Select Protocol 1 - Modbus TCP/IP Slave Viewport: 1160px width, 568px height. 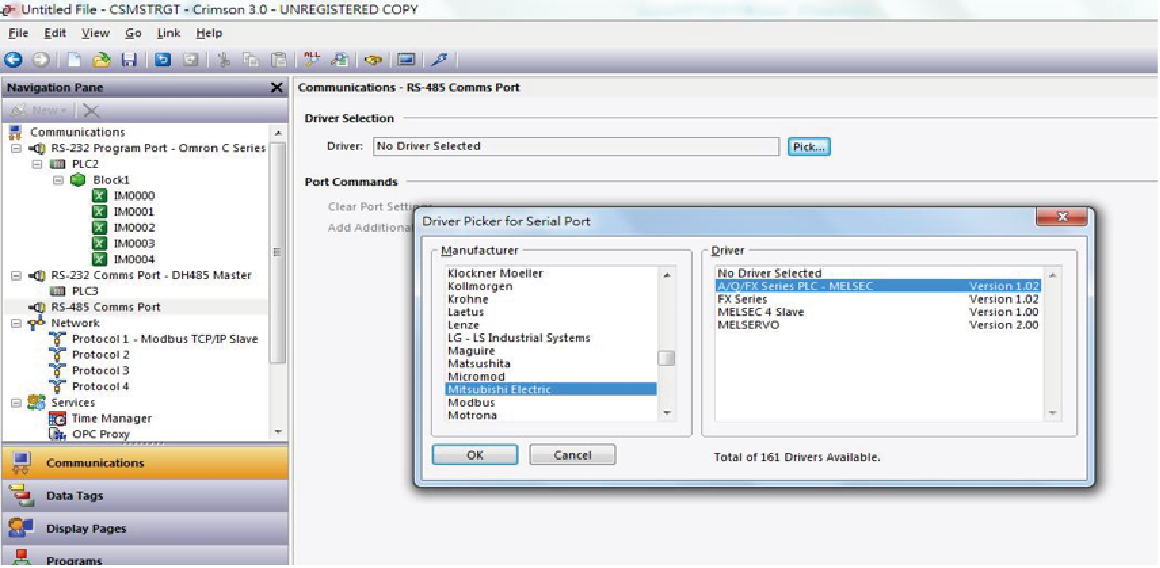pyautogui.click(x=164, y=339)
